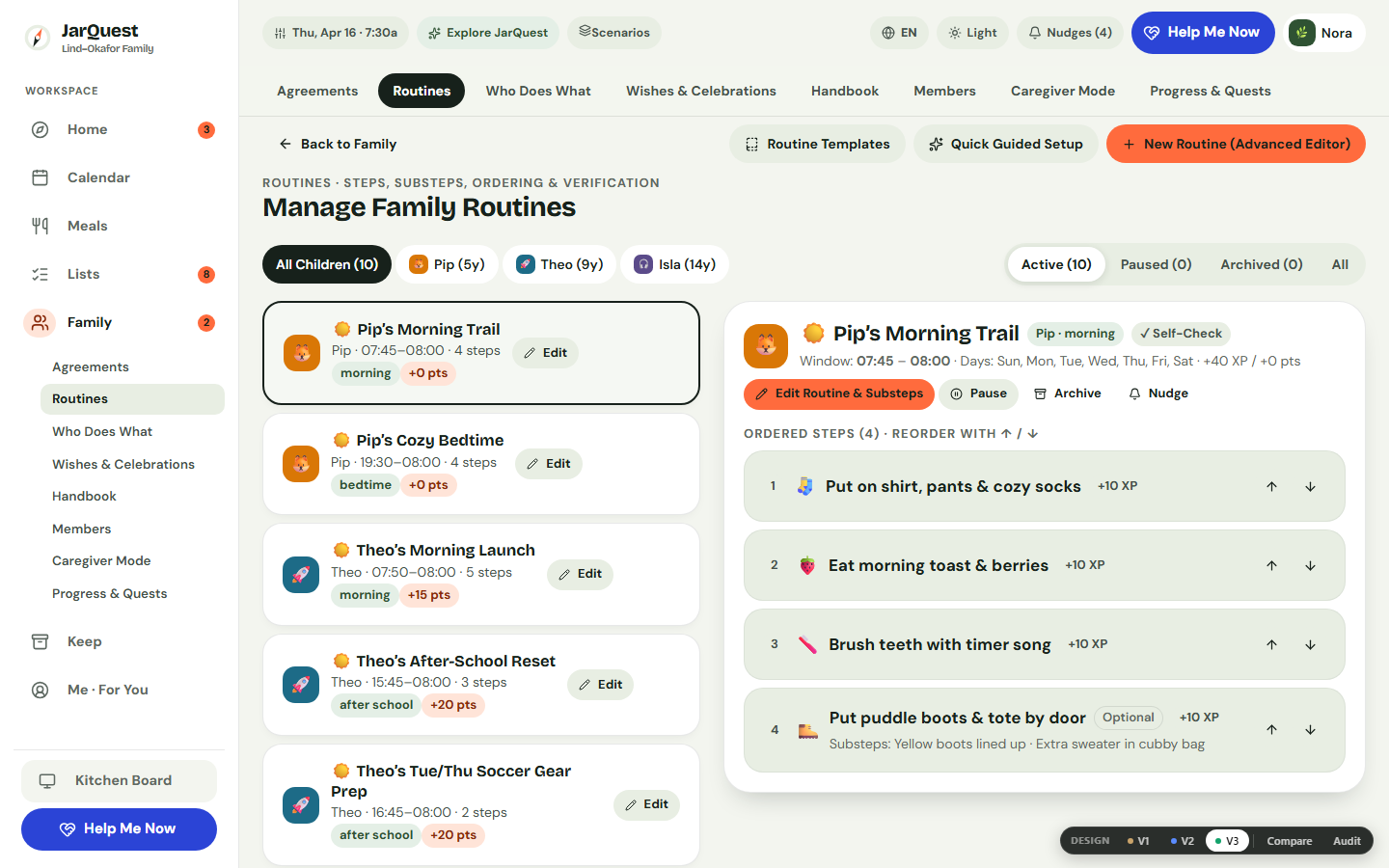Click top bar Help Me Now button
This screenshot has height=868, width=1389.
1203,33
